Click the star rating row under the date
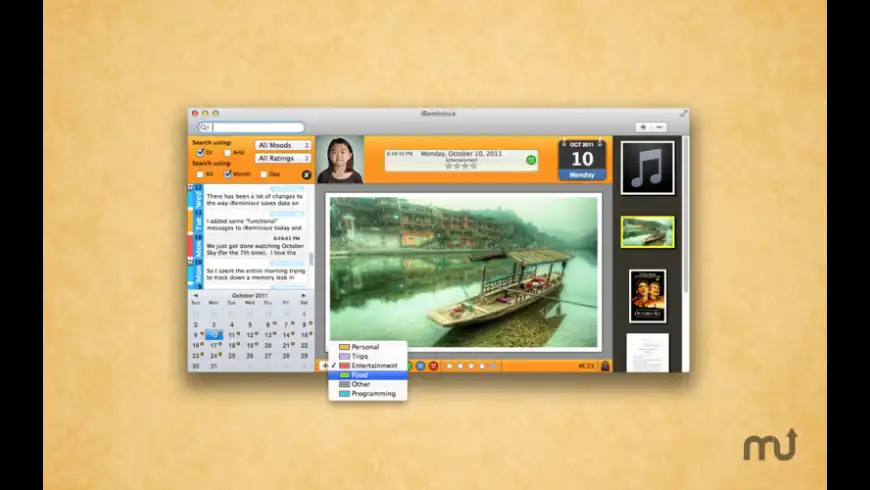Screen dimensions: 870x490 pyautogui.click(x=461, y=166)
